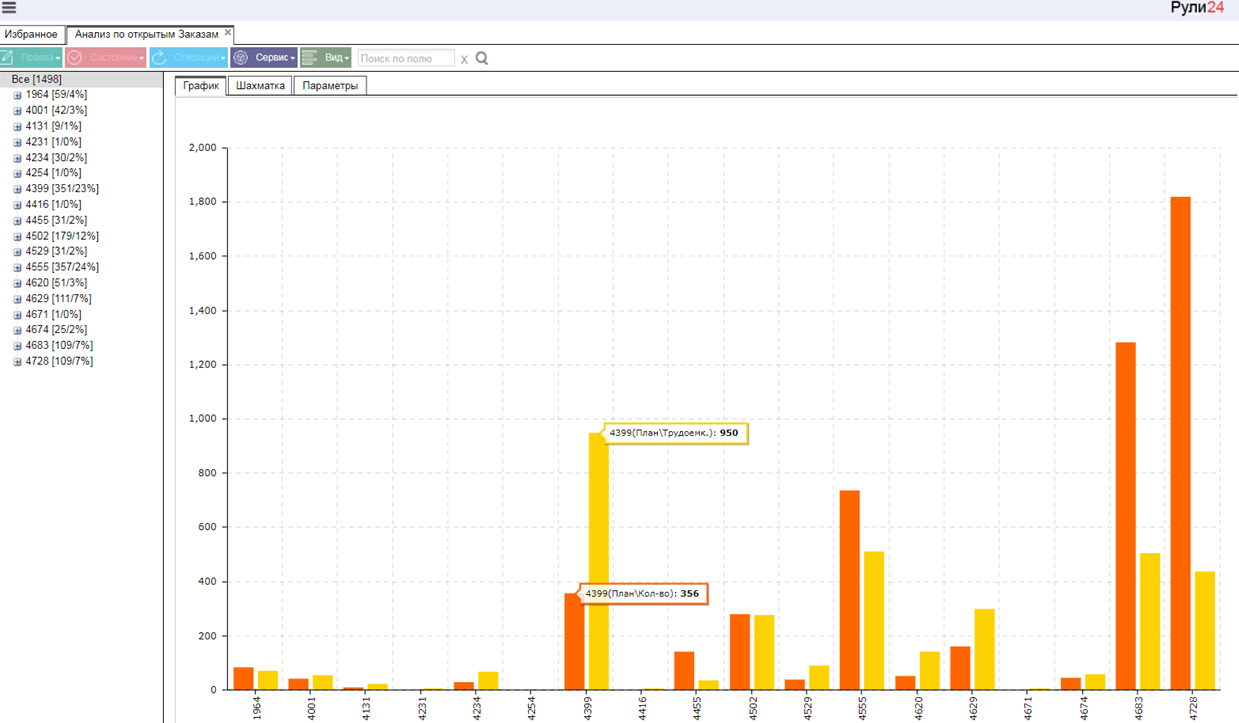Click the tall orange bar for 4728
1239x723 pixels.
pyautogui.click(x=1181, y=443)
